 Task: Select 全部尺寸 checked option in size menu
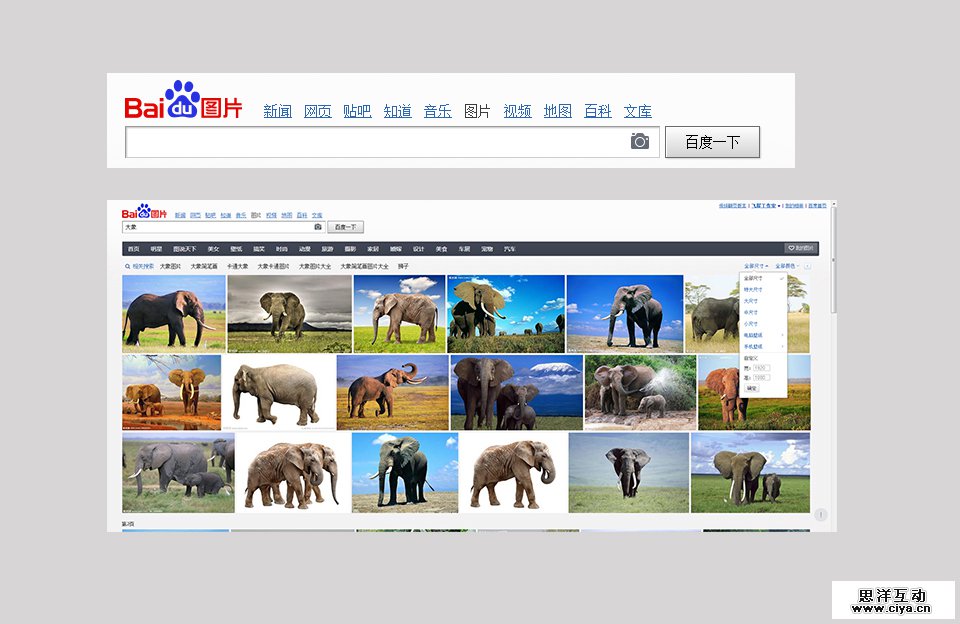(753, 278)
